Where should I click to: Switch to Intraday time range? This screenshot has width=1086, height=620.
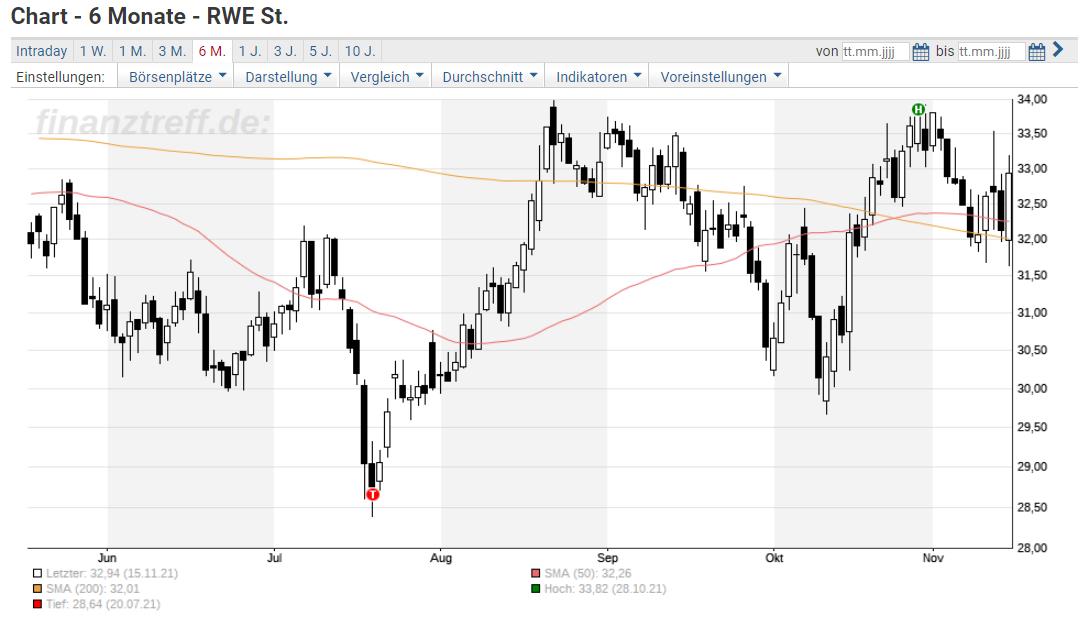[x=42, y=51]
